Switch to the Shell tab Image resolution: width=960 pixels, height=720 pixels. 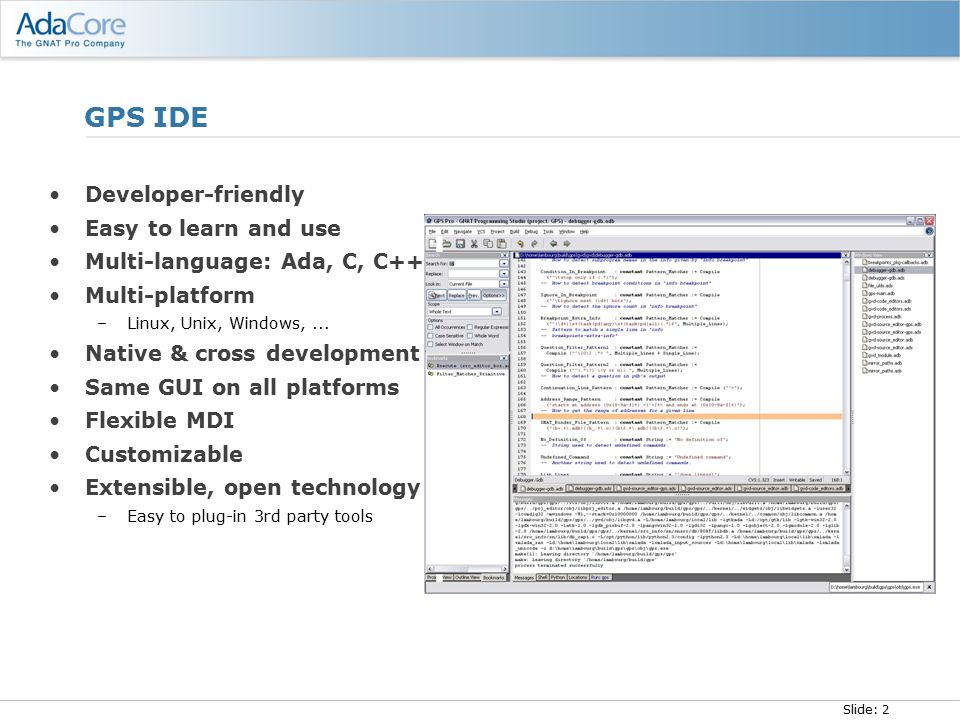pos(542,577)
